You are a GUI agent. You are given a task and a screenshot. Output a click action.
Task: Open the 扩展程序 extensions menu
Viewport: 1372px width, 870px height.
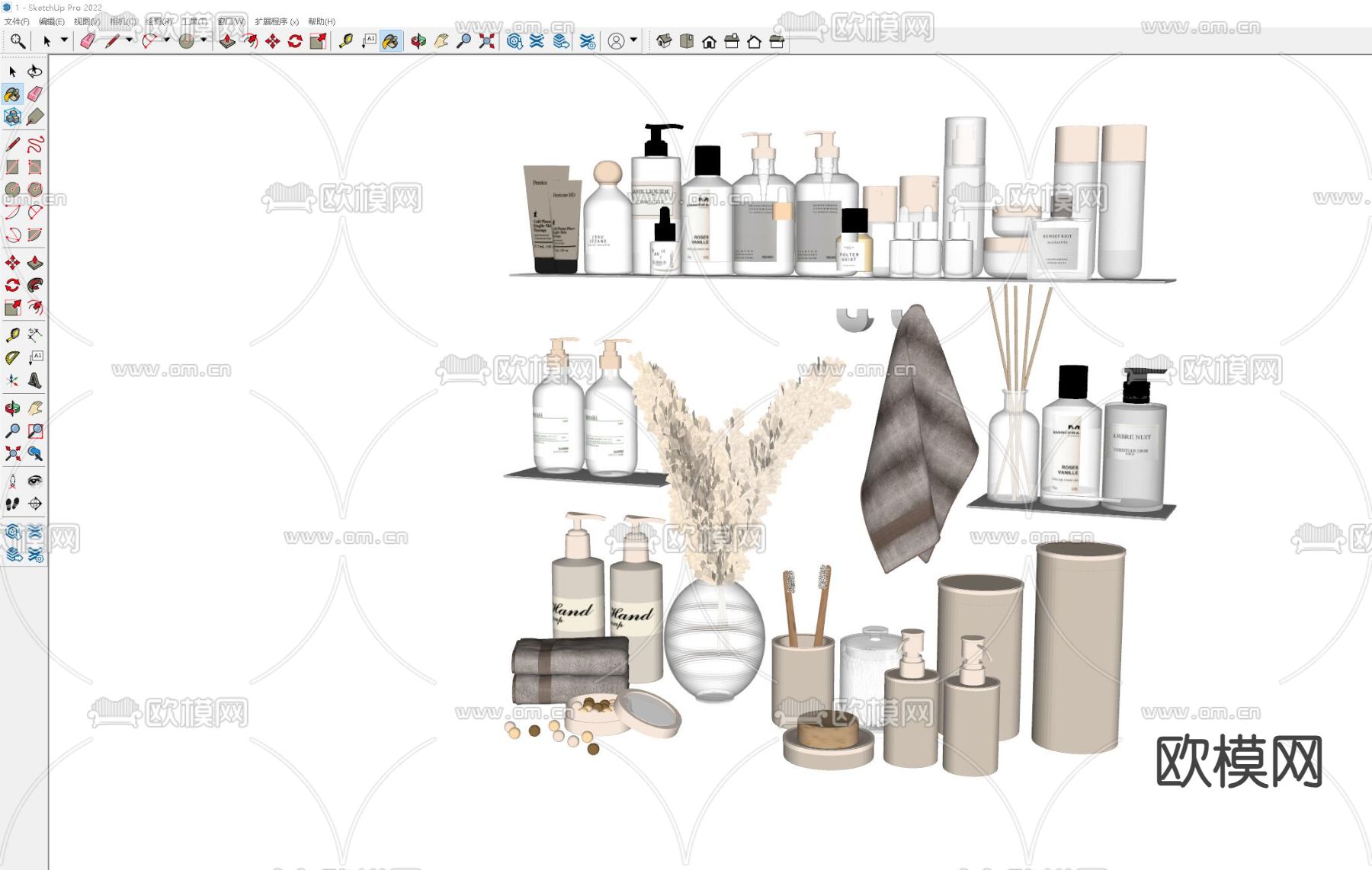coord(276,21)
